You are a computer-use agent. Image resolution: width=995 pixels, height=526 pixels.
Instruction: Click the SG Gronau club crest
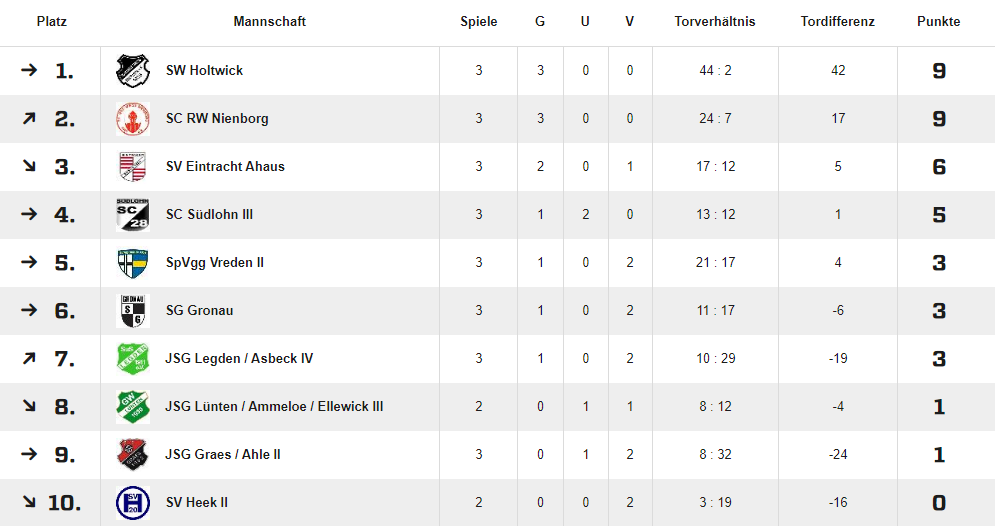point(133,310)
